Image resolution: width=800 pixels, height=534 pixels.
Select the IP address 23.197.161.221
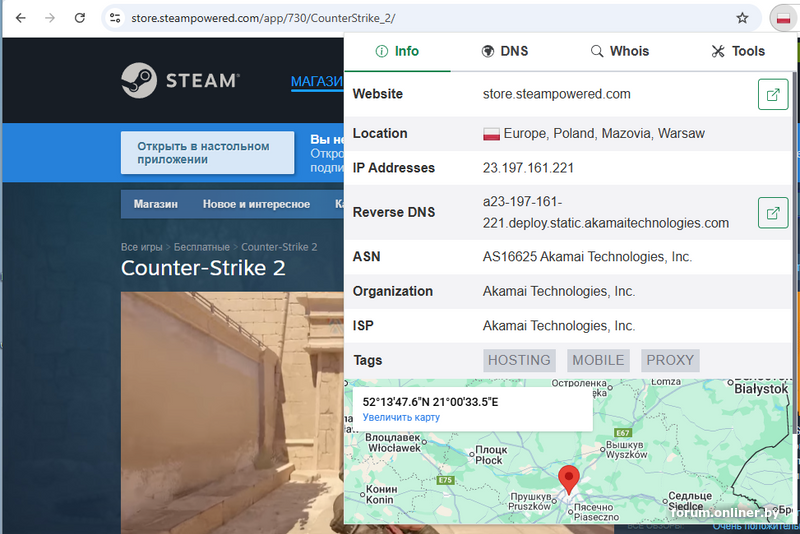tap(528, 168)
